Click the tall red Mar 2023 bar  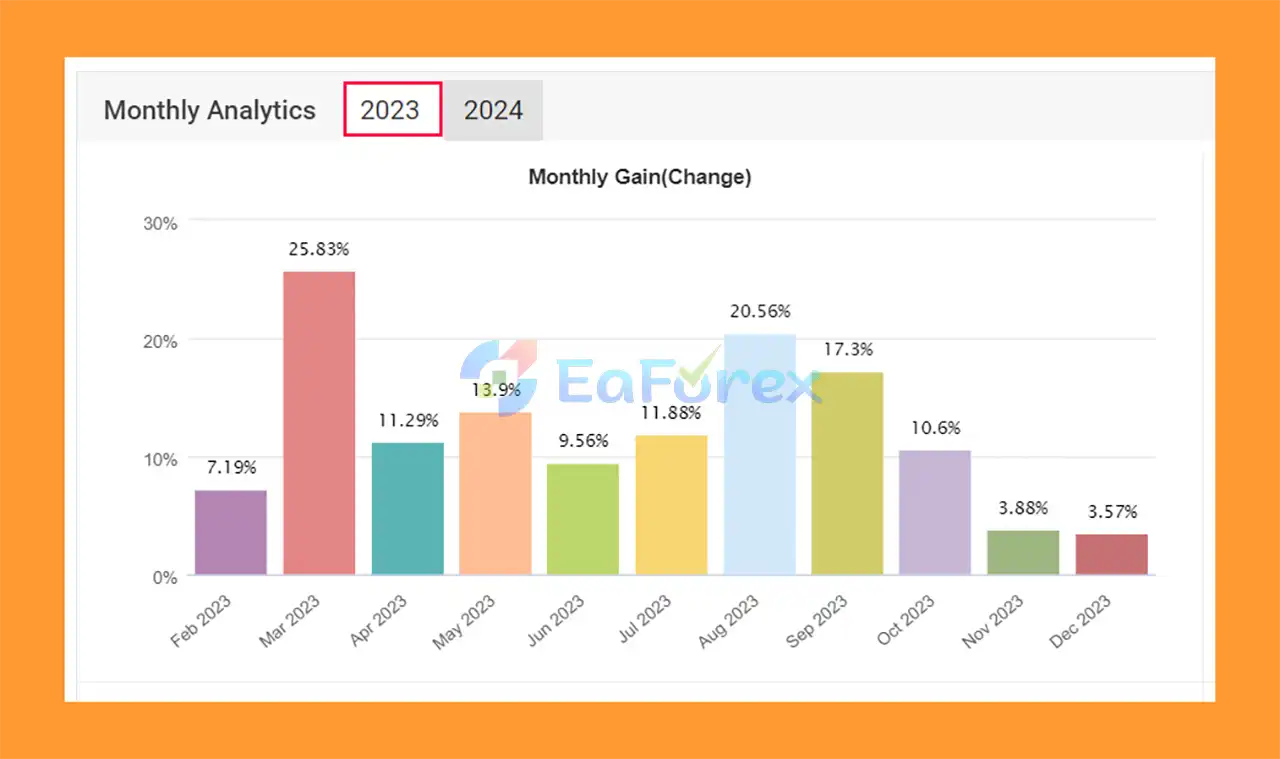(x=319, y=423)
